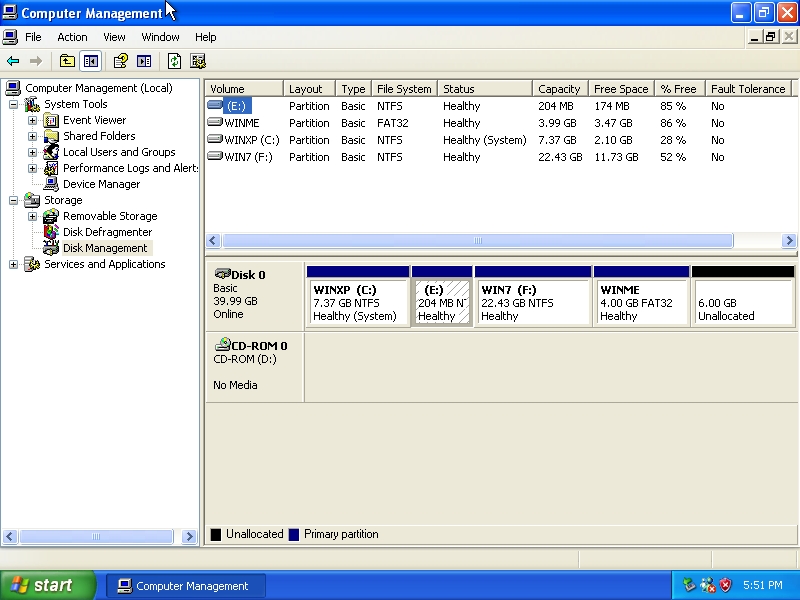This screenshot has height=600, width=800.
Task: Click the WIN7 (F:) volume drive icon
Action: tap(214, 157)
